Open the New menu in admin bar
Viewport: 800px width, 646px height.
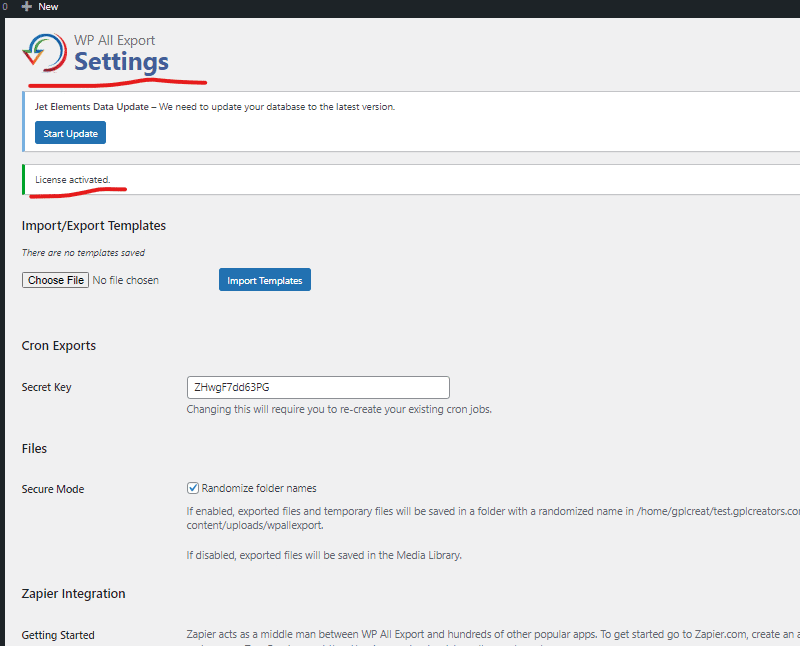(x=40, y=7)
